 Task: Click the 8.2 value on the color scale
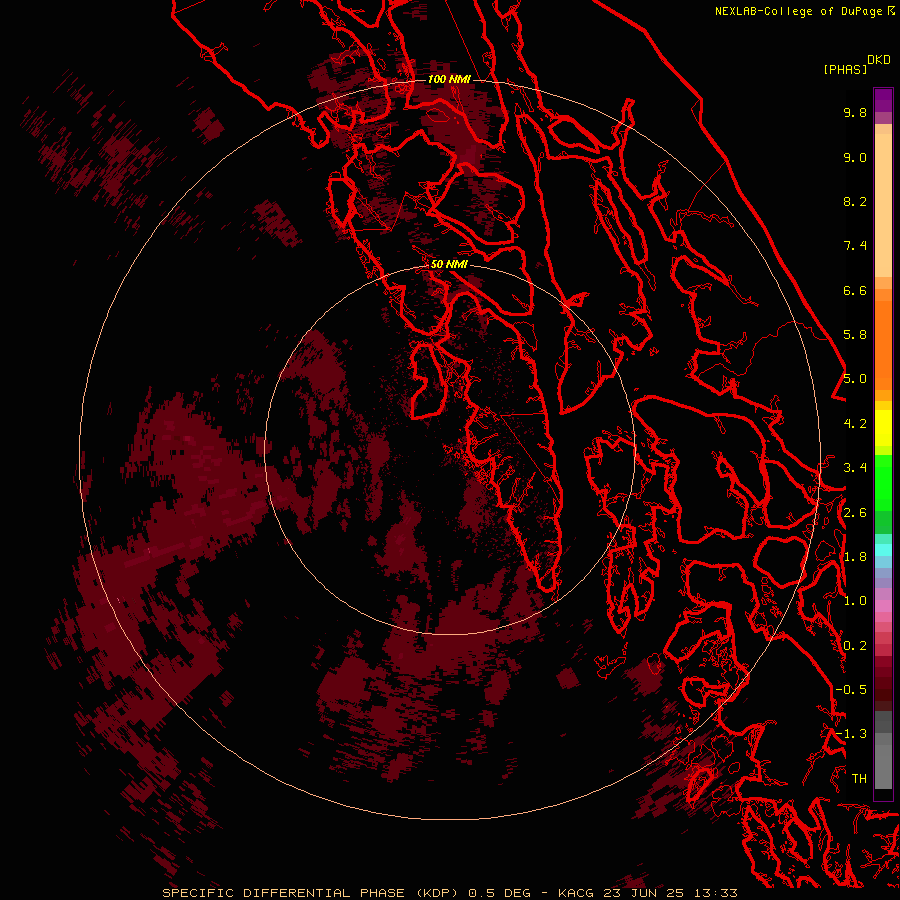point(855,201)
